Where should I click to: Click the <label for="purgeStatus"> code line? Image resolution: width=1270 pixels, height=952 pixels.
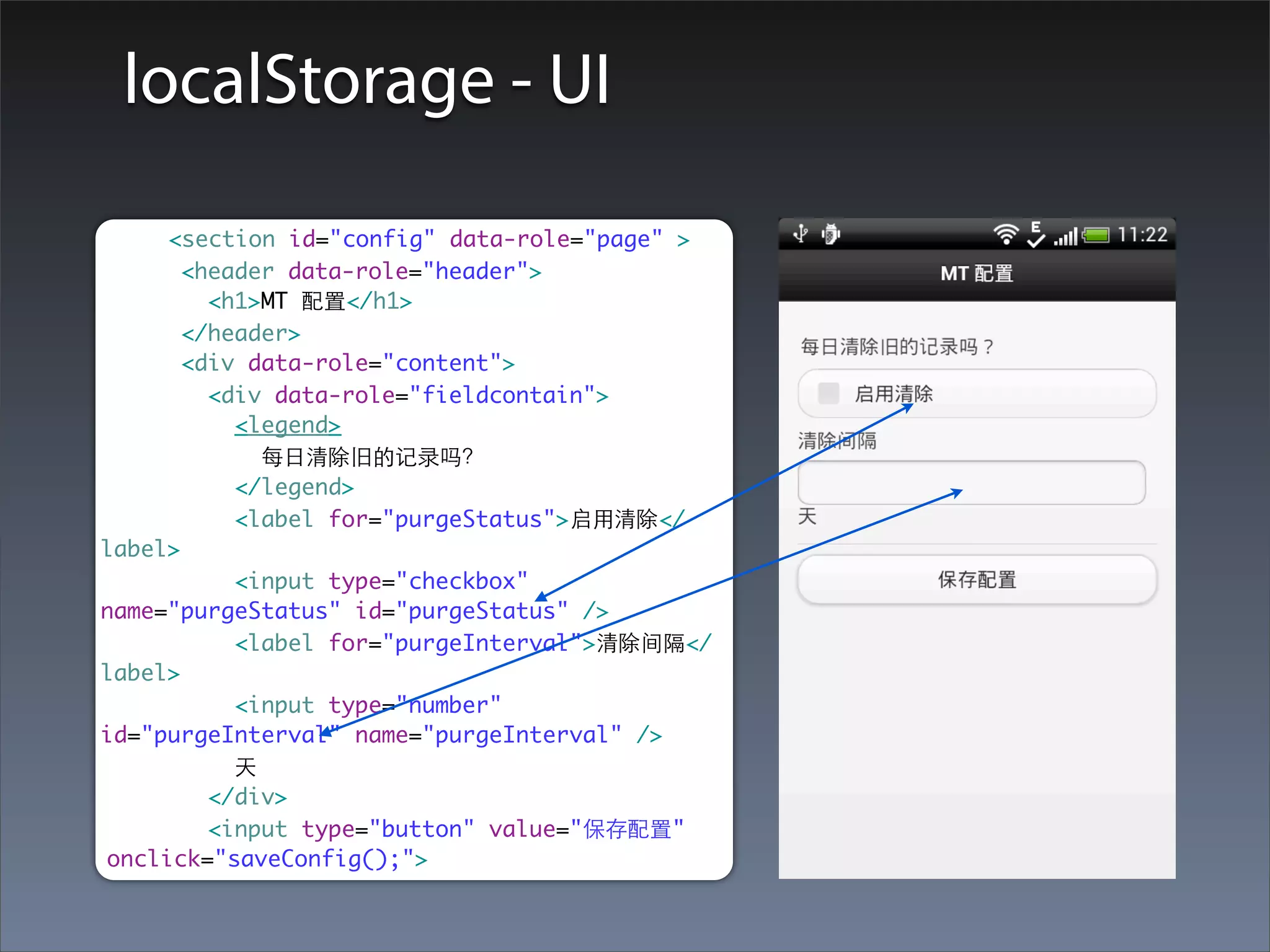coord(460,519)
